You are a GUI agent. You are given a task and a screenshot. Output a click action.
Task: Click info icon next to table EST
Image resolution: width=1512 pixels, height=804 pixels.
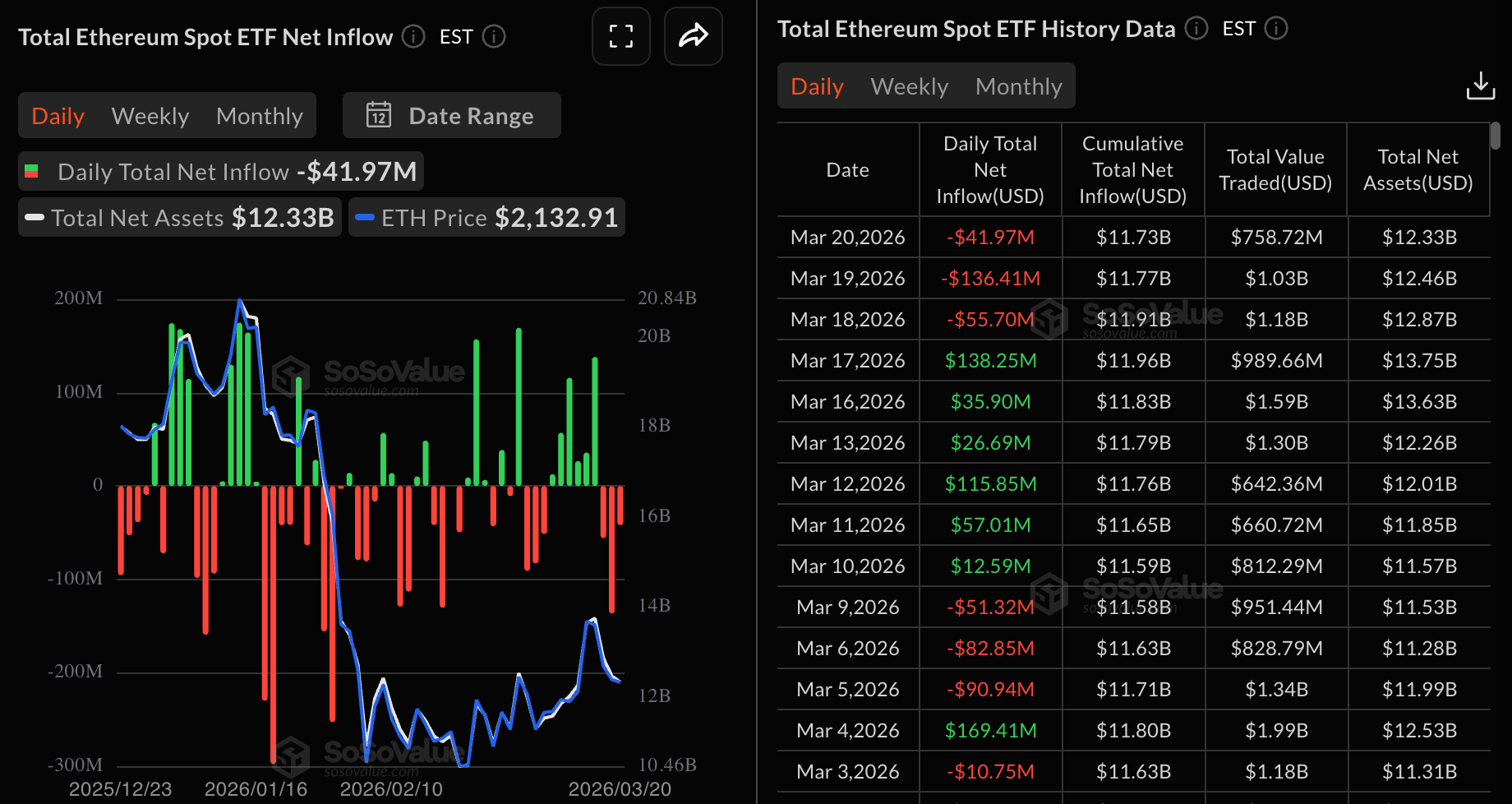[x=1276, y=29]
